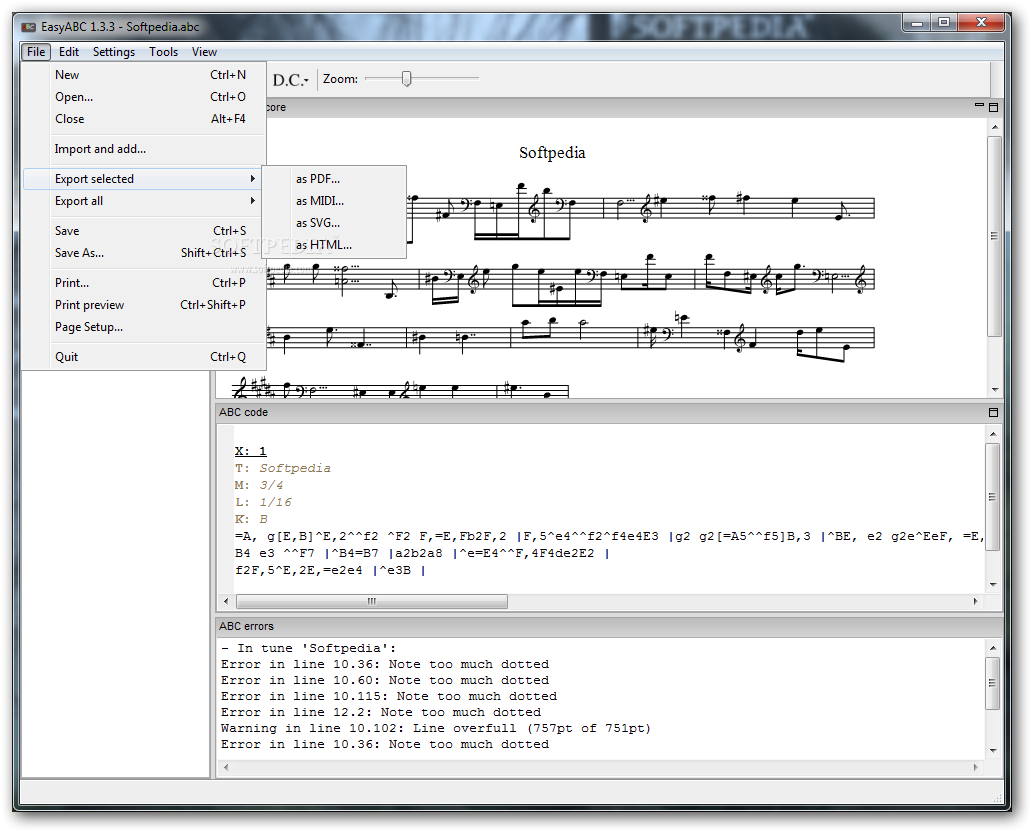
Task: Click code line starting 'B4 e3 ^^F7'
Action: click(422, 554)
